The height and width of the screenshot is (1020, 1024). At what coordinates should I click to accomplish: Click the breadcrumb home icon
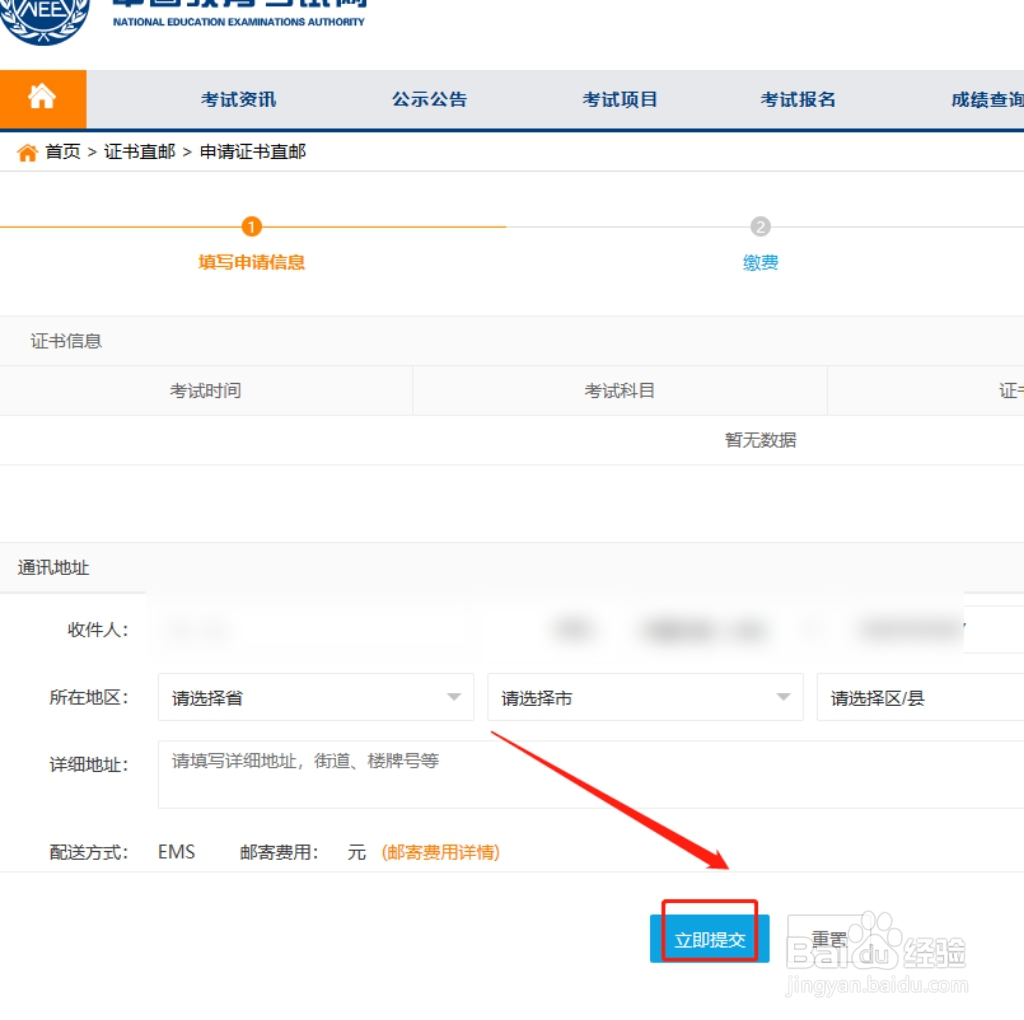pos(27,152)
